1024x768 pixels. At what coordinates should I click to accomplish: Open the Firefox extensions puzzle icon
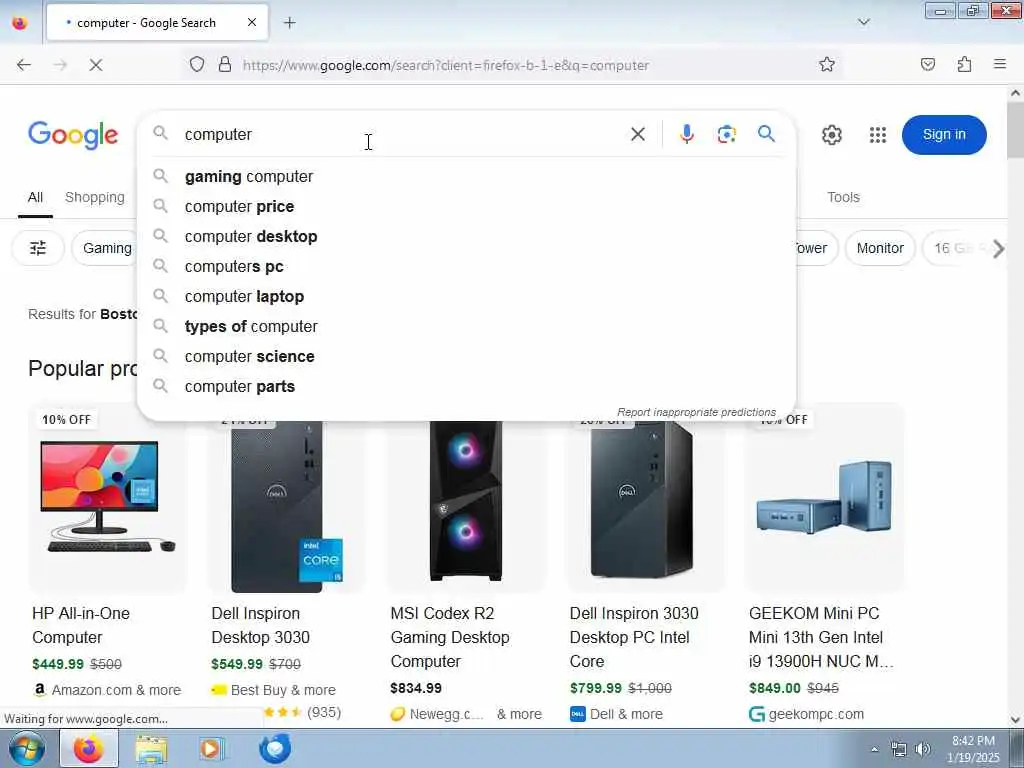point(964,64)
